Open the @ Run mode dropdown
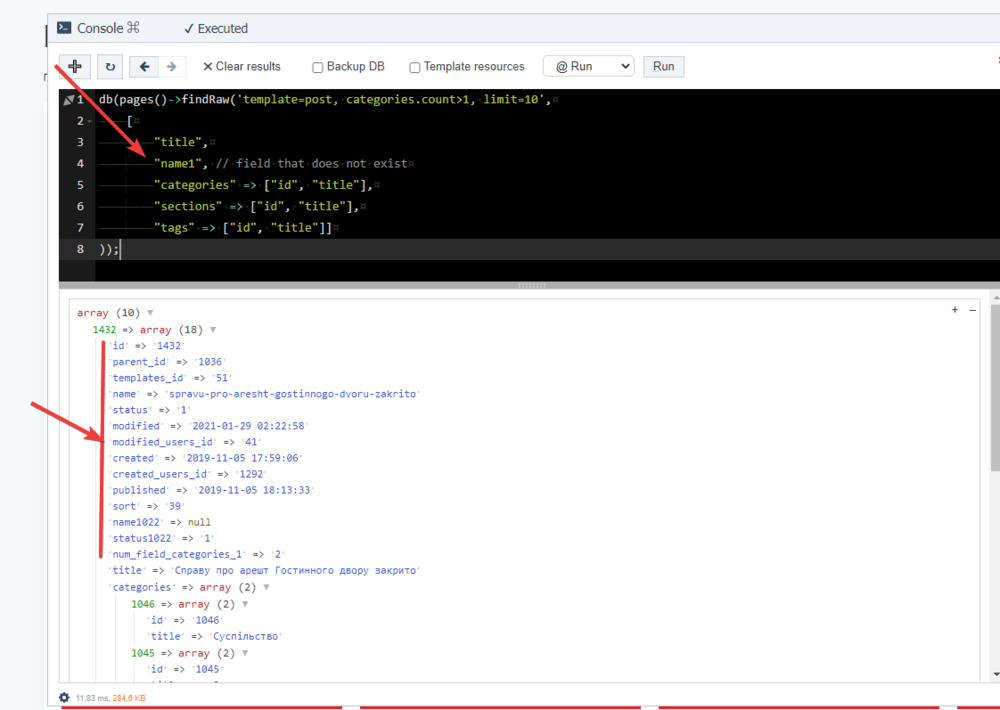The height and width of the screenshot is (710, 1000). [x=588, y=66]
